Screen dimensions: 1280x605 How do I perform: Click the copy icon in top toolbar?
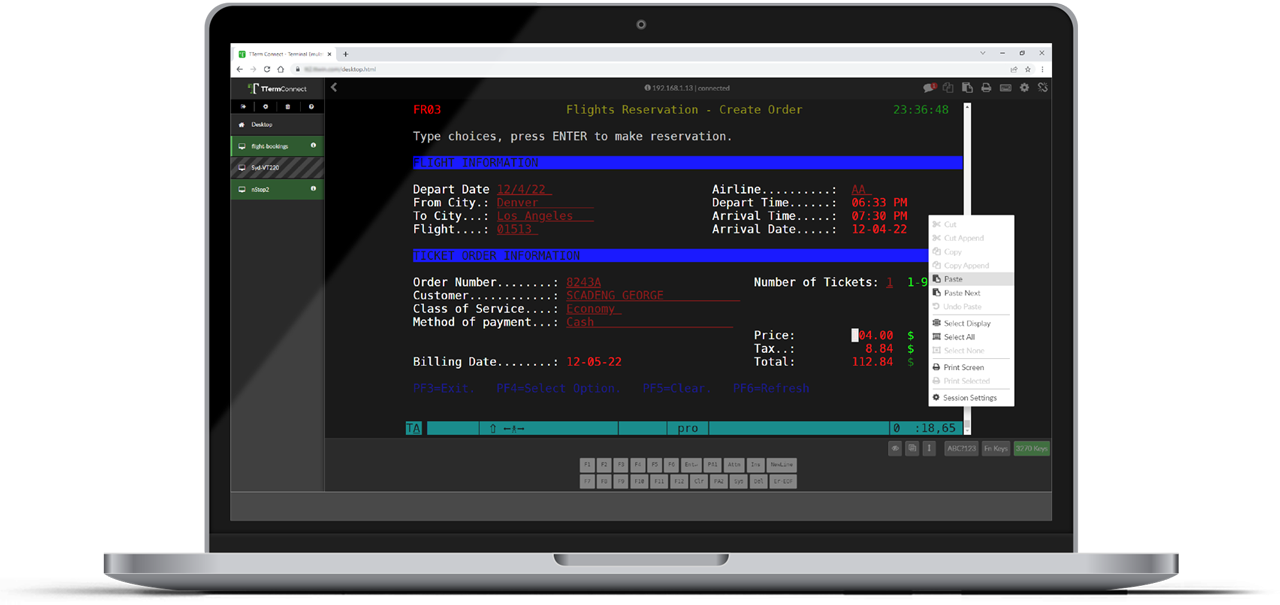(x=948, y=88)
